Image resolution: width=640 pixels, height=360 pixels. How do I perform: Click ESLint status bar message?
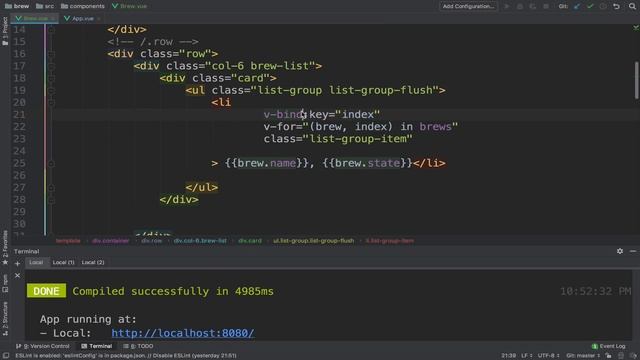point(126,356)
